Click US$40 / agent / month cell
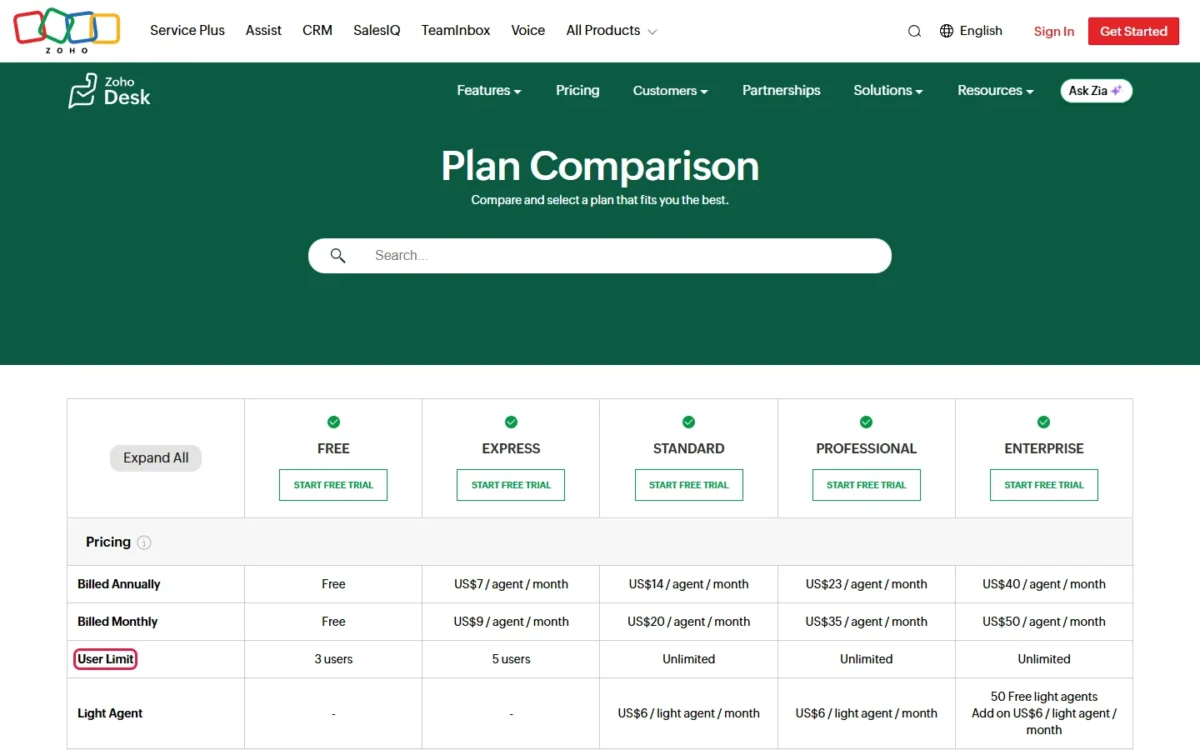Viewport: 1200px width, 750px height. (x=1044, y=584)
